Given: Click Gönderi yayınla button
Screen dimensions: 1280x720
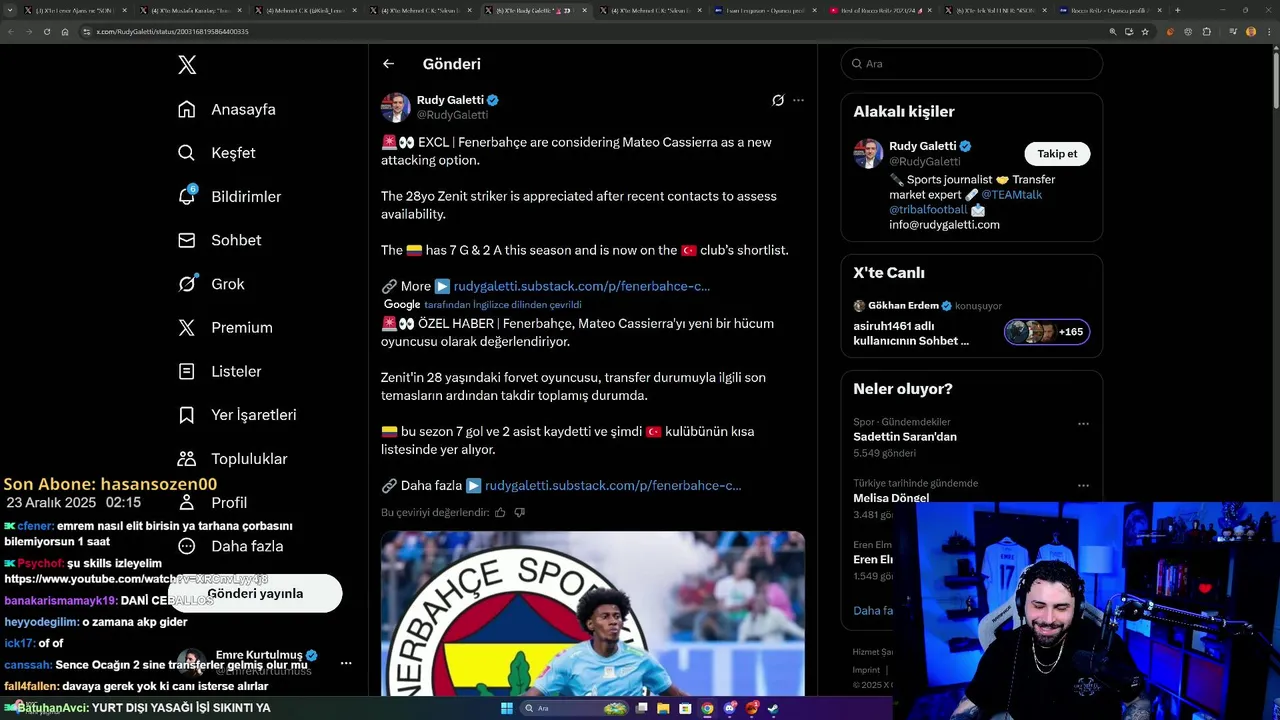Looking at the screenshot, I should tap(255, 593).
